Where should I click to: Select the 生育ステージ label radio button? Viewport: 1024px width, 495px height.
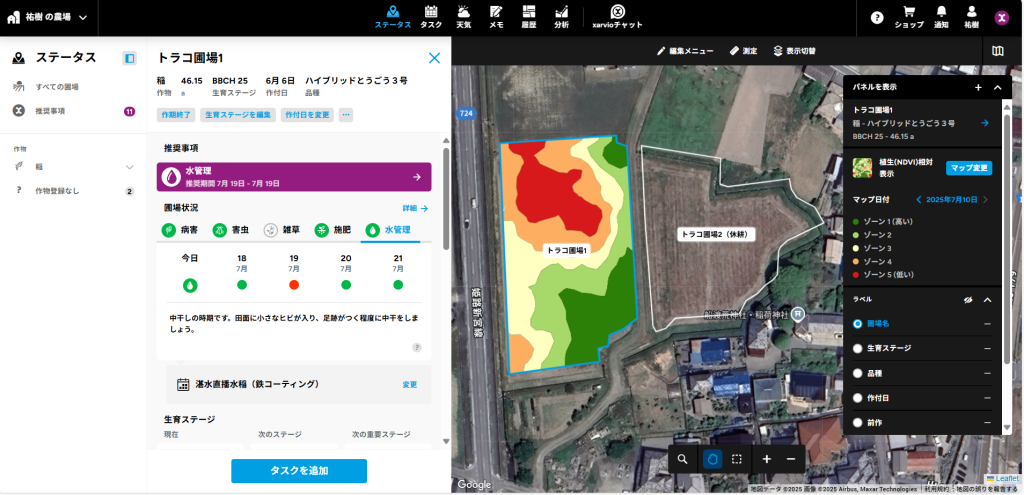[858, 348]
